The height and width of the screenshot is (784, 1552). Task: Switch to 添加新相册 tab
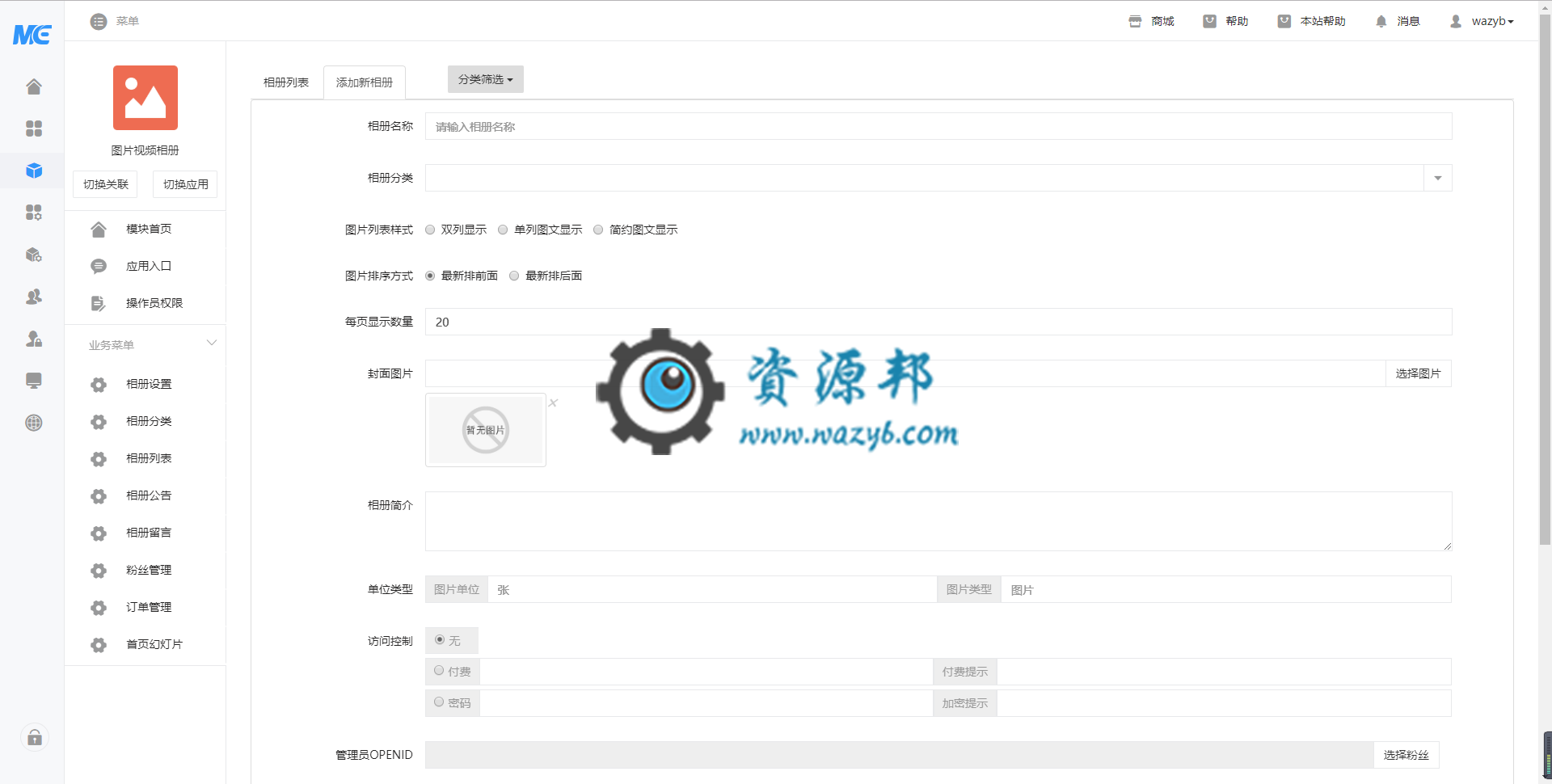tap(365, 82)
